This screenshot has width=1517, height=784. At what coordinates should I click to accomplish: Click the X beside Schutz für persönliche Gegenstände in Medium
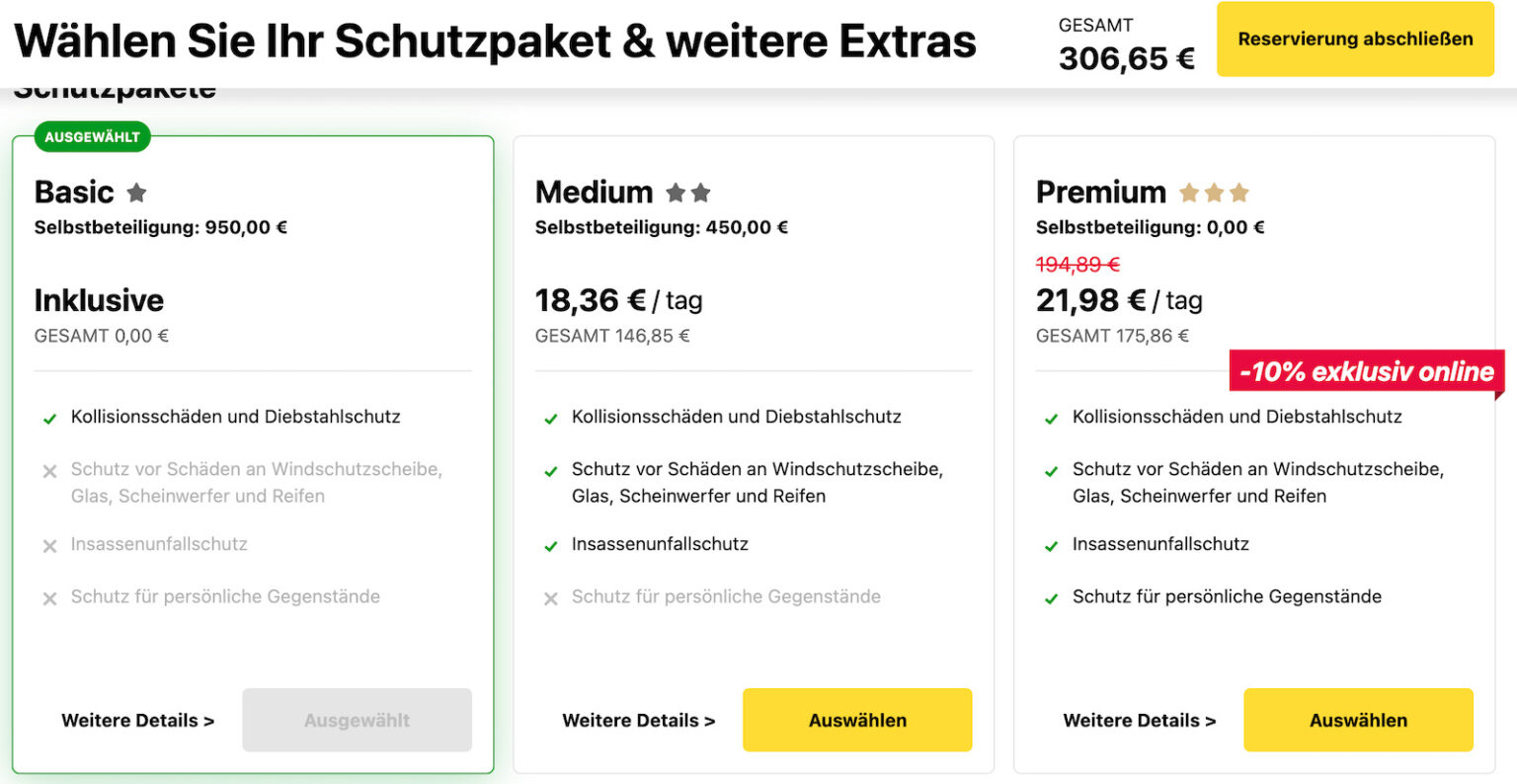550,597
